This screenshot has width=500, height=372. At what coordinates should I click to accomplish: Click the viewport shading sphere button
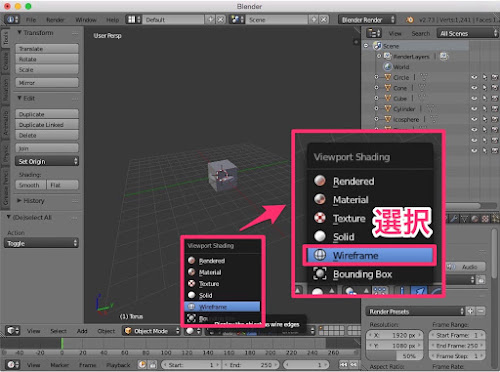193,331
